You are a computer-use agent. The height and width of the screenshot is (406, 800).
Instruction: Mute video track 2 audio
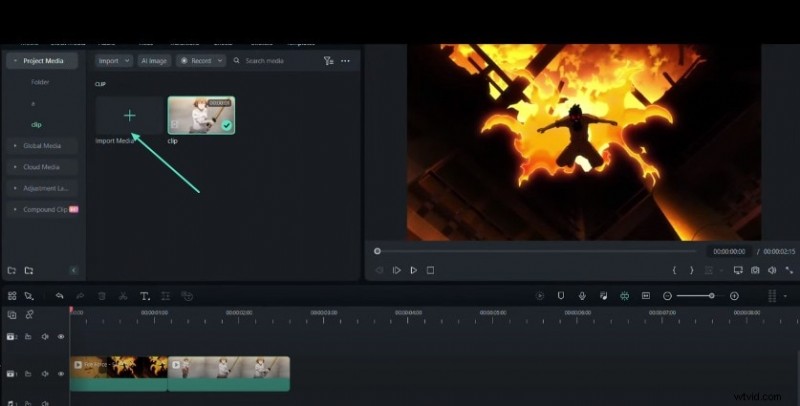[45, 337]
